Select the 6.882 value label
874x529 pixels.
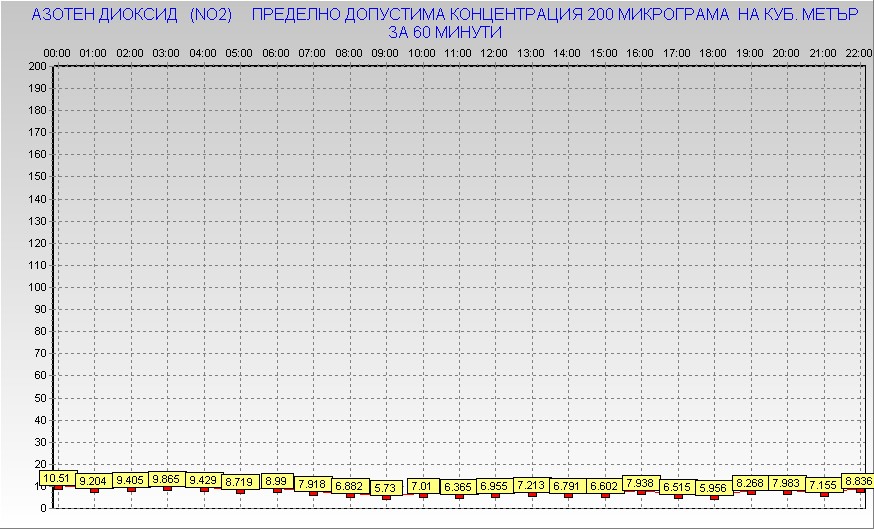350,485
